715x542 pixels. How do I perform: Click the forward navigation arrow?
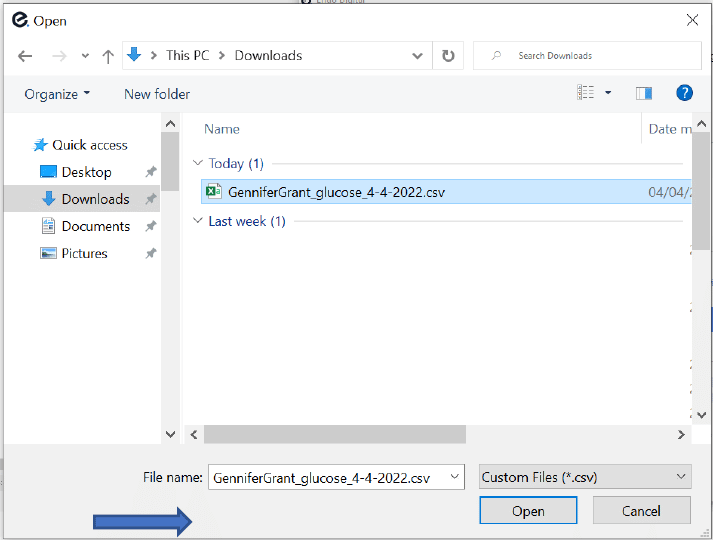(59, 56)
